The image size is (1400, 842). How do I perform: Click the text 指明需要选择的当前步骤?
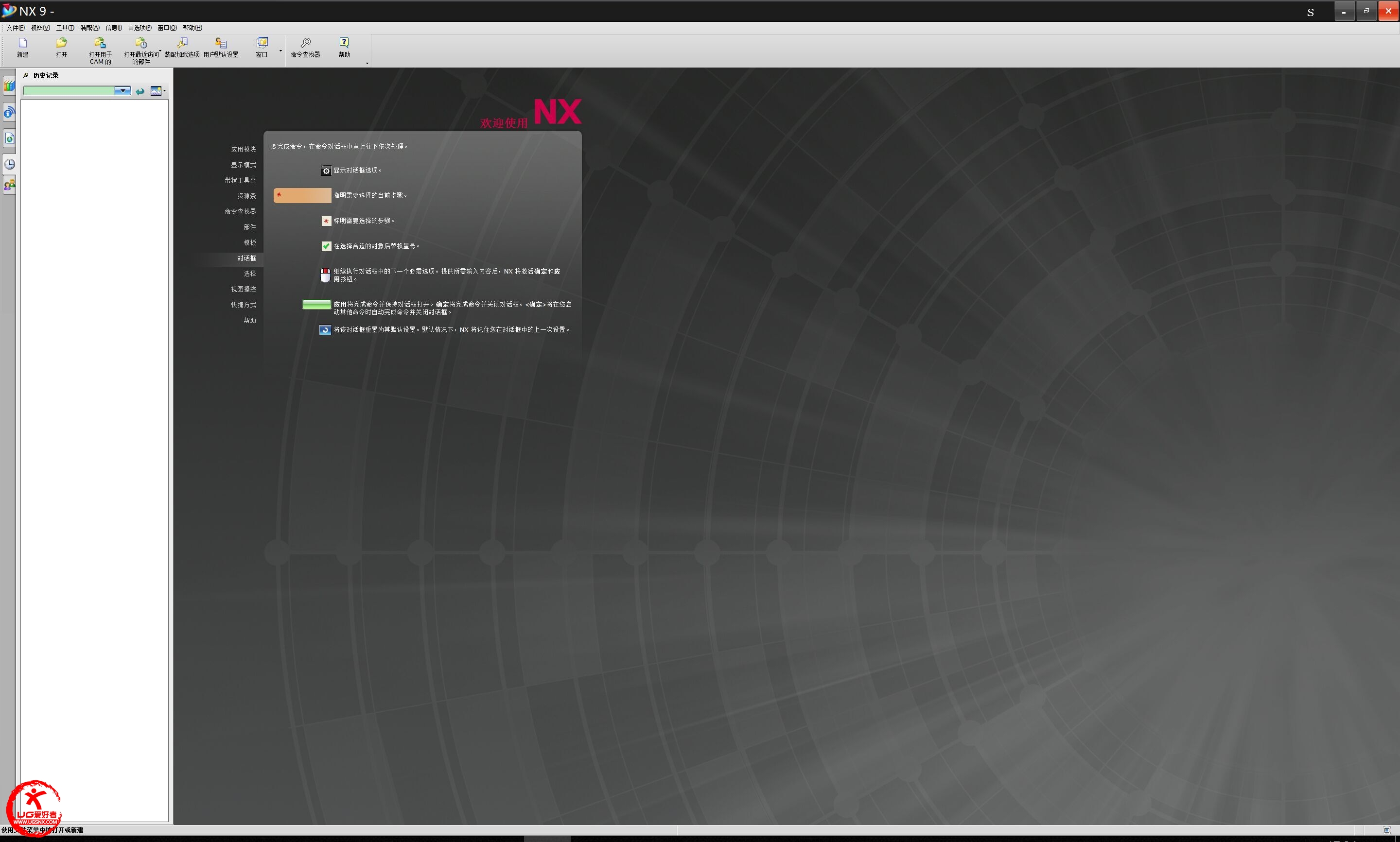tap(370, 196)
